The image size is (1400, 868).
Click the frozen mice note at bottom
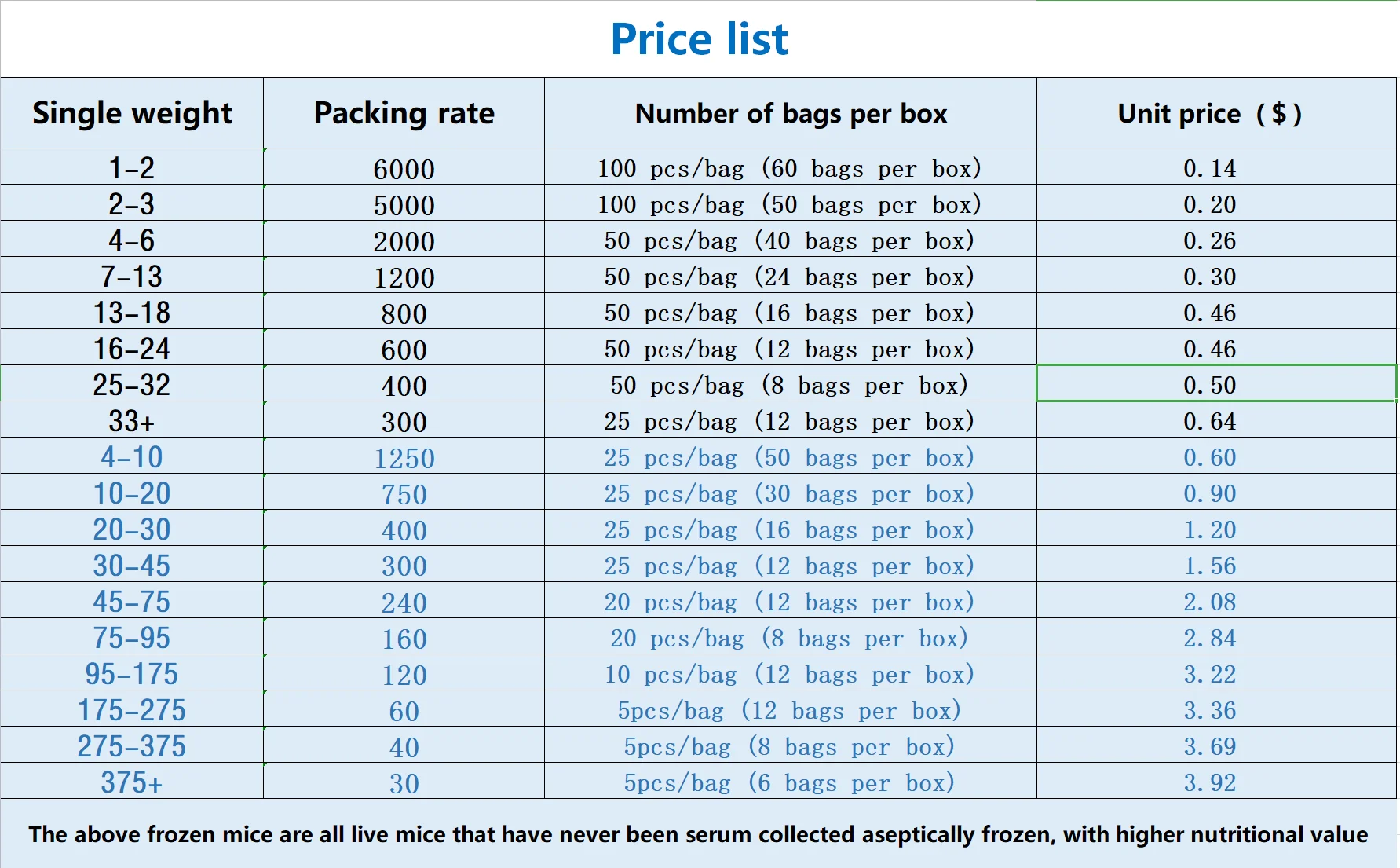(698, 834)
